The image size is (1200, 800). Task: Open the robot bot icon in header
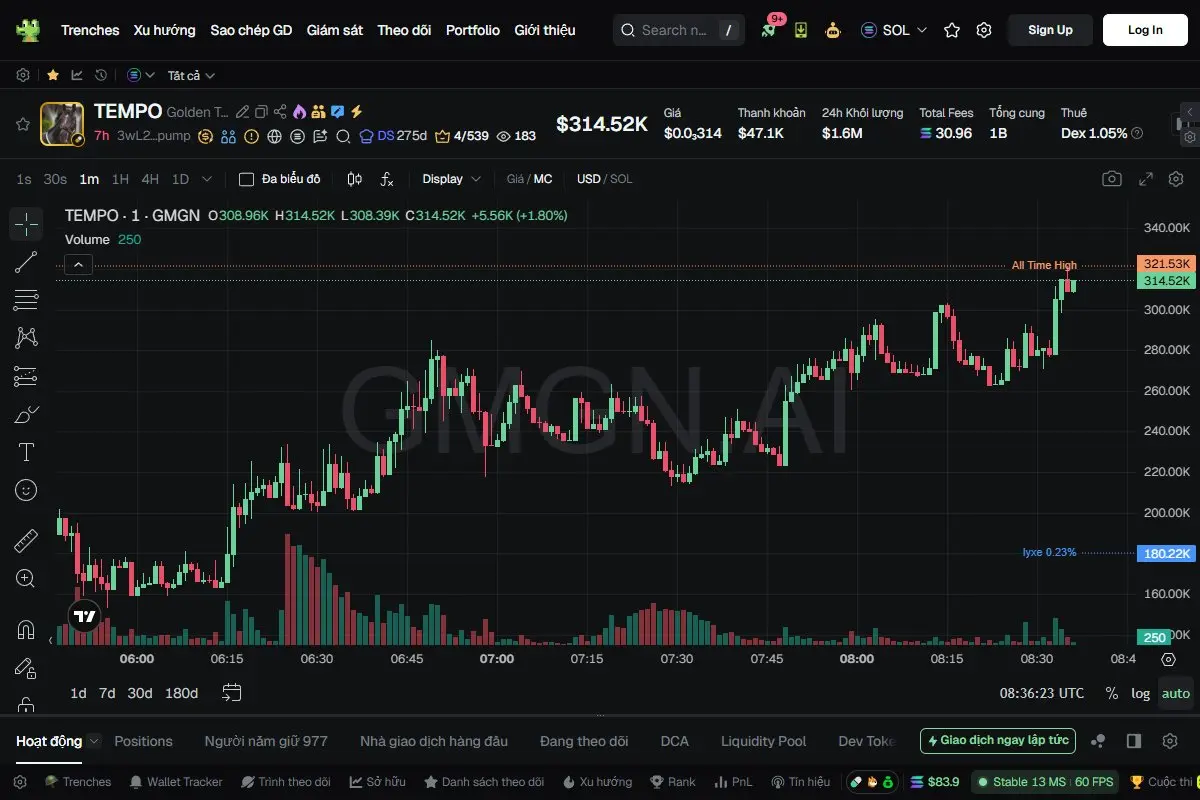pyautogui.click(x=833, y=30)
